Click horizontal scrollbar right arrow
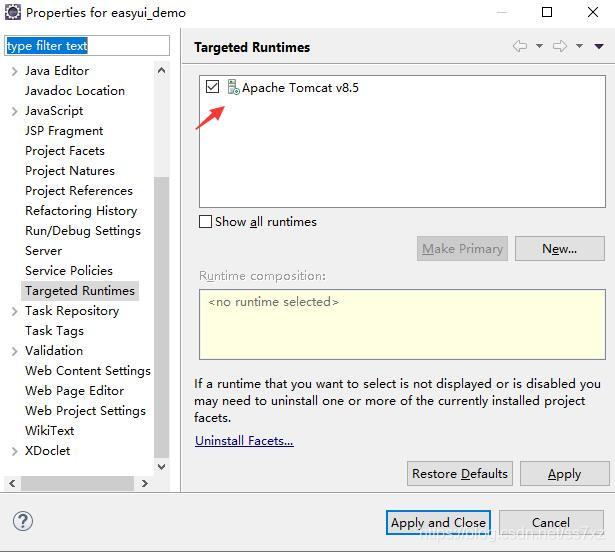The height and width of the screenshot is (552, 615). (x=145, y=483)
